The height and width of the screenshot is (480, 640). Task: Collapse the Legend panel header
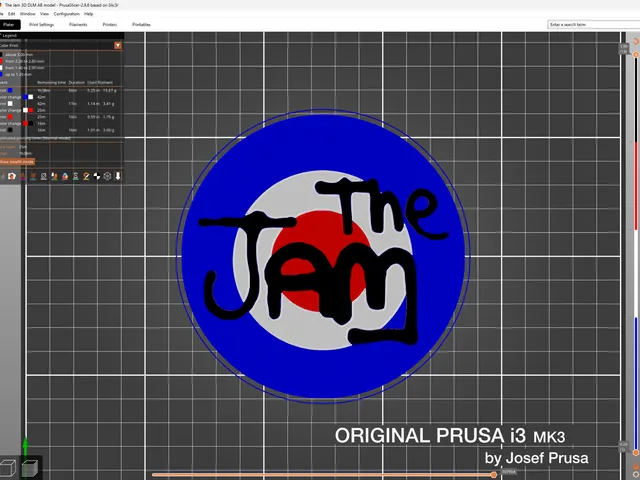61,36
